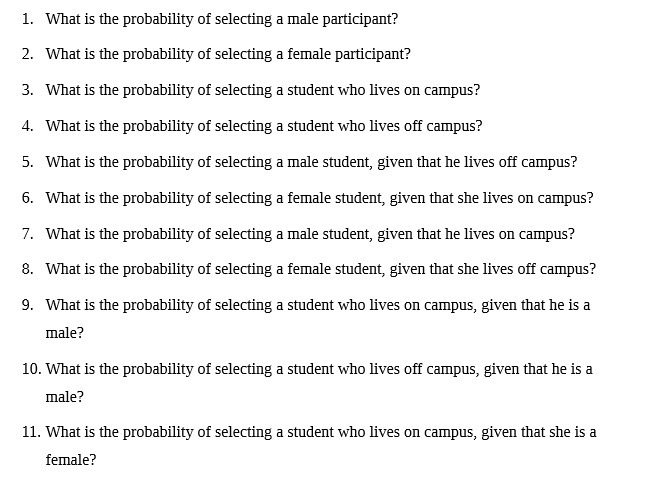Click question 8 about female given off campus
The image size is (646, 482).
point(320,269)
